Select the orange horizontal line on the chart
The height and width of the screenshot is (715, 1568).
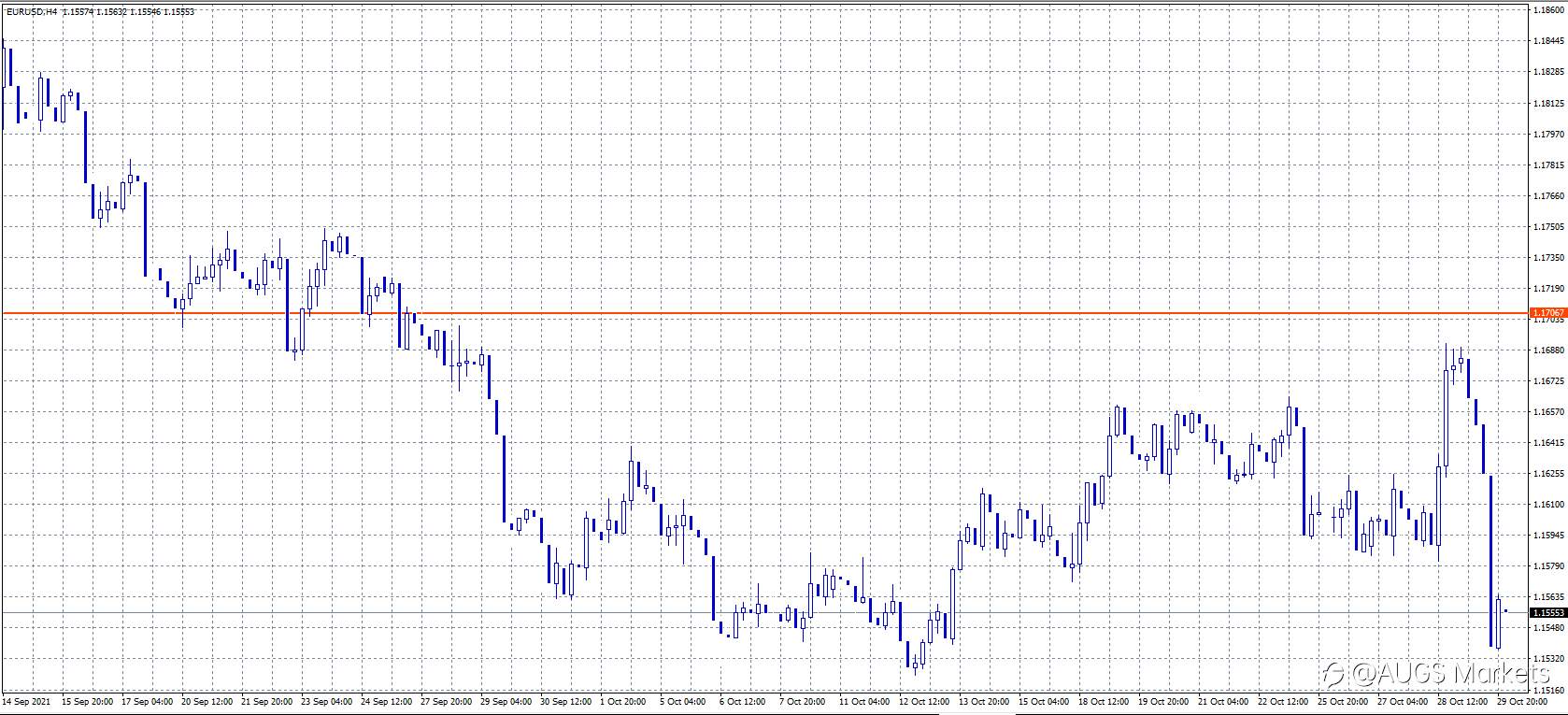point(764,312)
